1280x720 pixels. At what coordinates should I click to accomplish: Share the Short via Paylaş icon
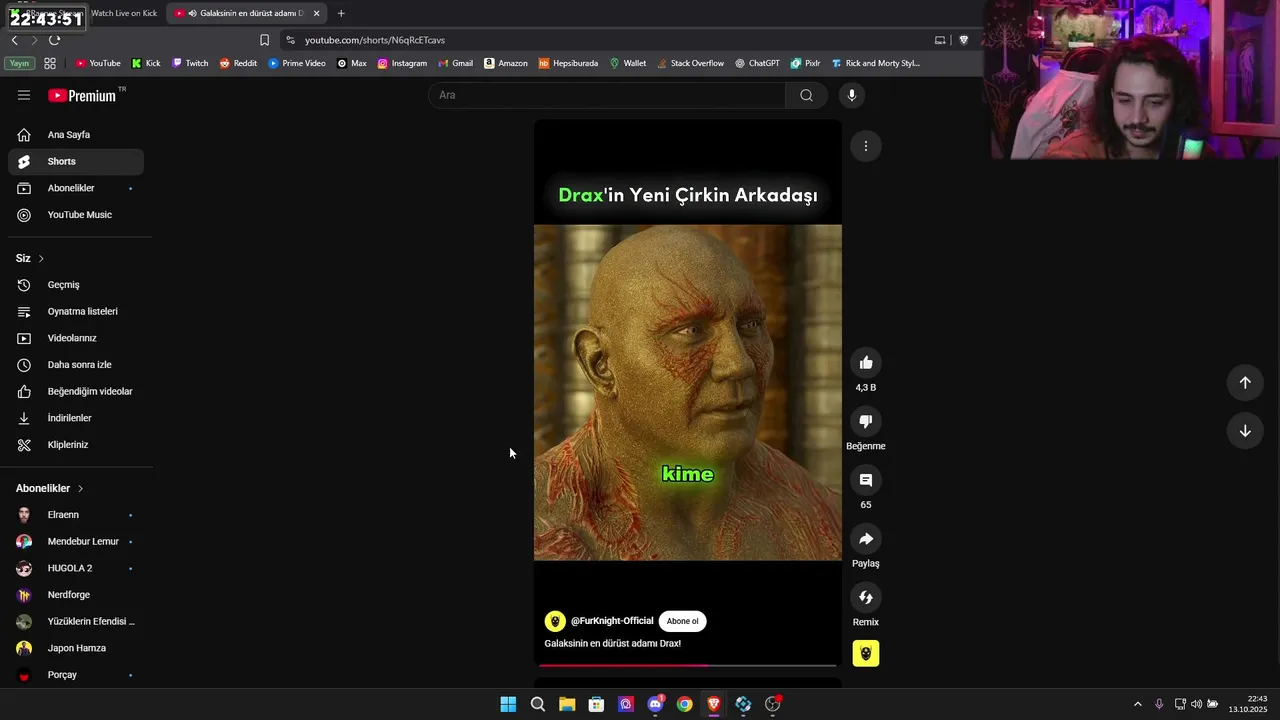(x=866, y=539)
